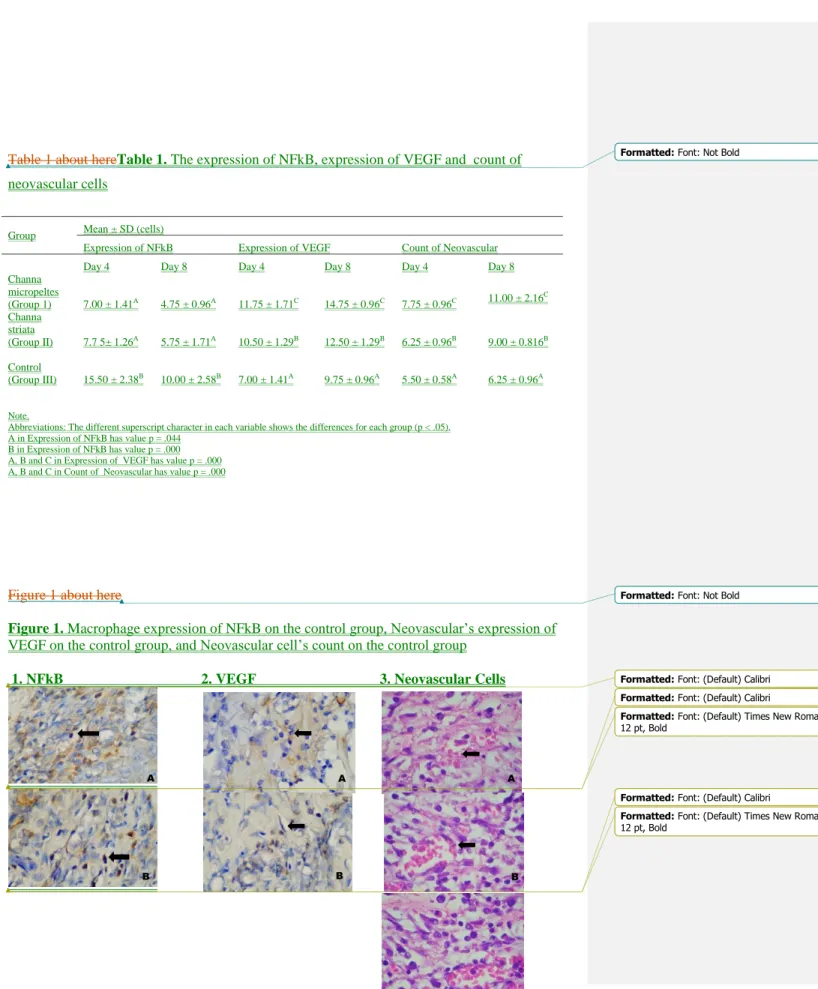Click the '9.00 ± 0.816' cell

(x=518, y=341)
